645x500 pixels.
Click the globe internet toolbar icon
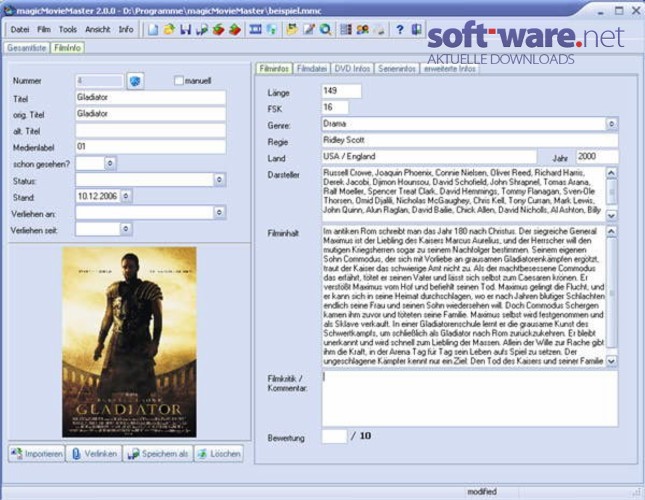point(271,30)
